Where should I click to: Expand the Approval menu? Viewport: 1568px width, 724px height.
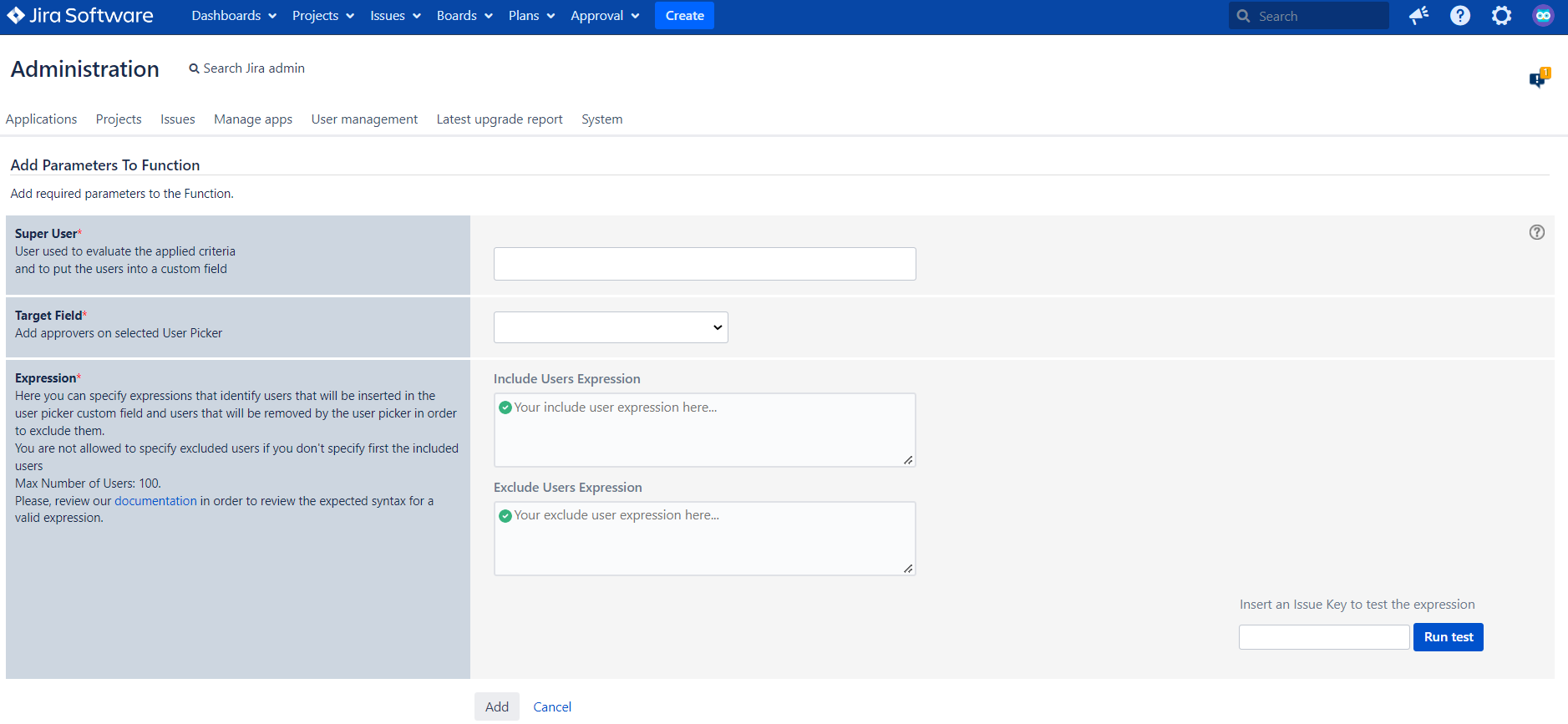605,16
